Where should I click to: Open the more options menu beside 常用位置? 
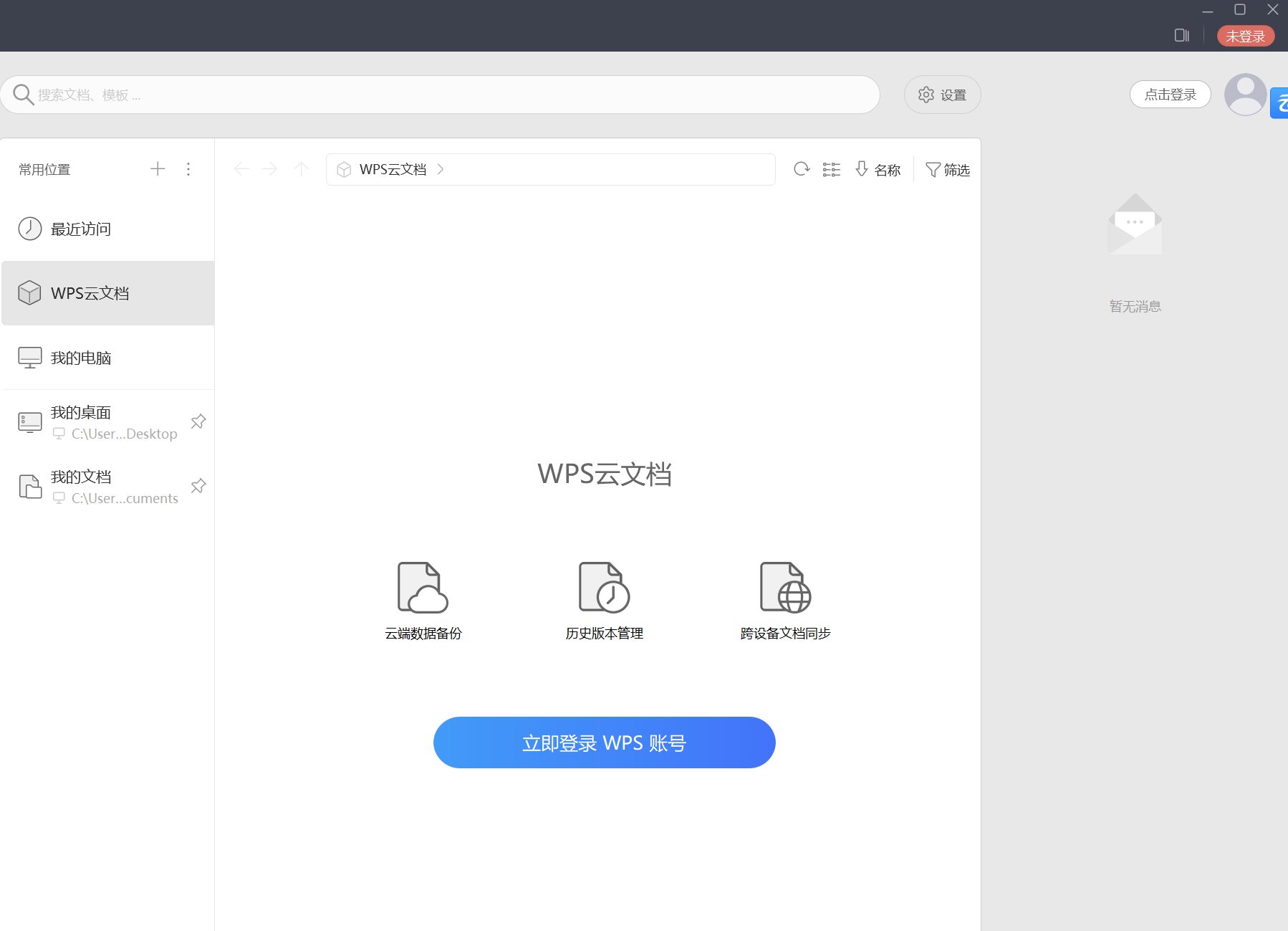[x=188, y=169]
